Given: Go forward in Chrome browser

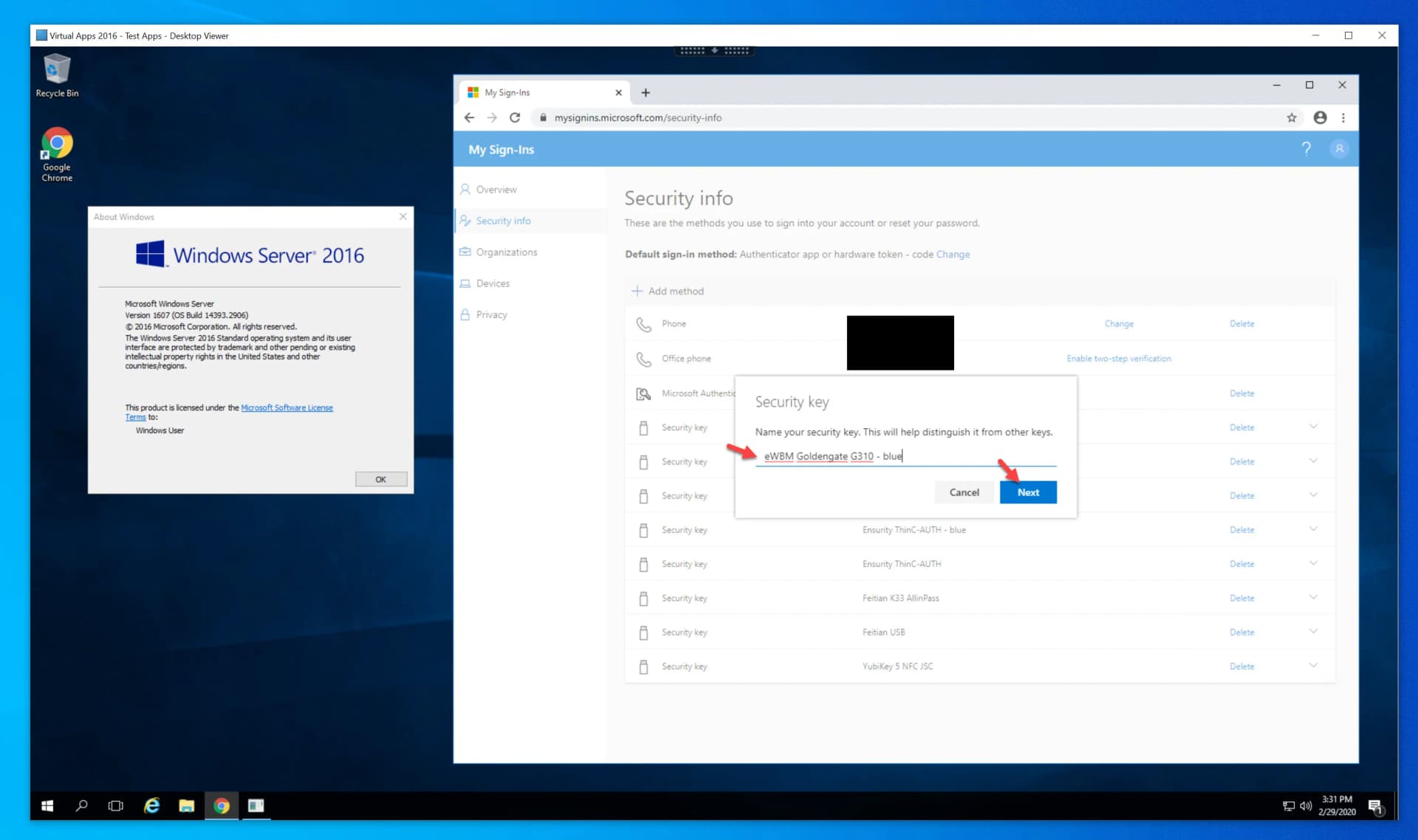Looking at the screenshot, I should [492, 117].
